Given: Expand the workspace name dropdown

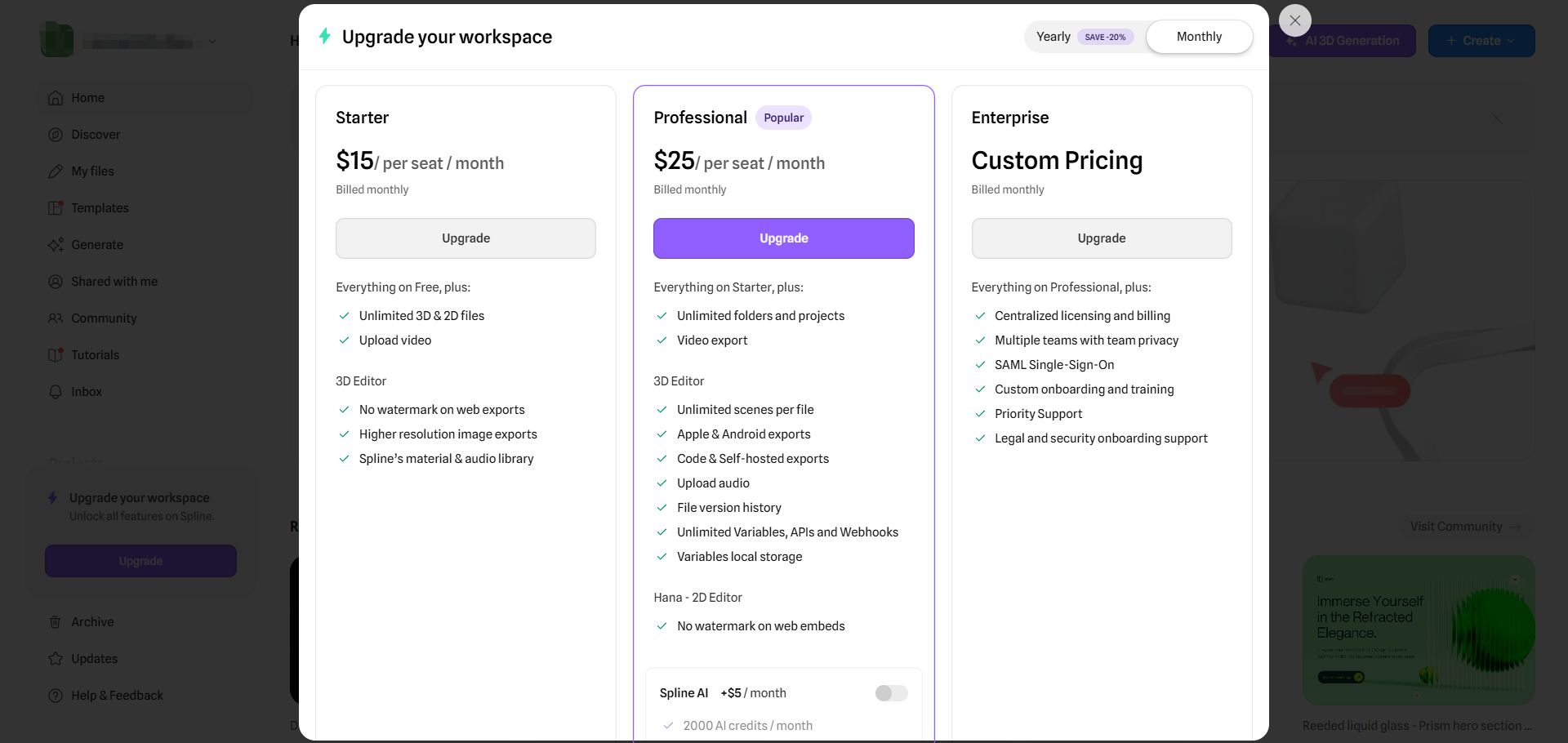Looking at the screenshot, I should [212, 42].
